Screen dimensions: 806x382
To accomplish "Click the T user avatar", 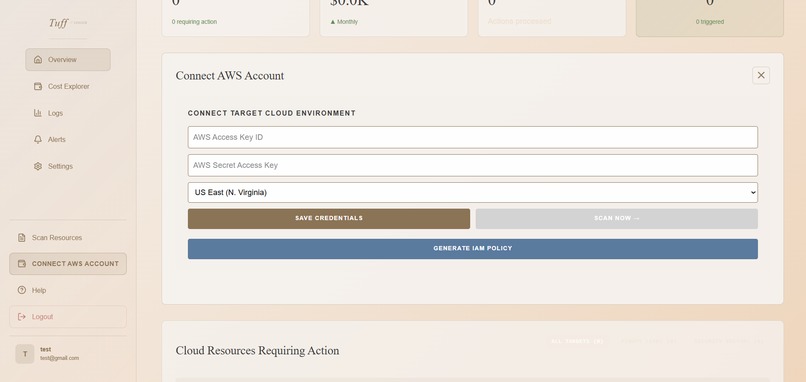I will point(25,354).
